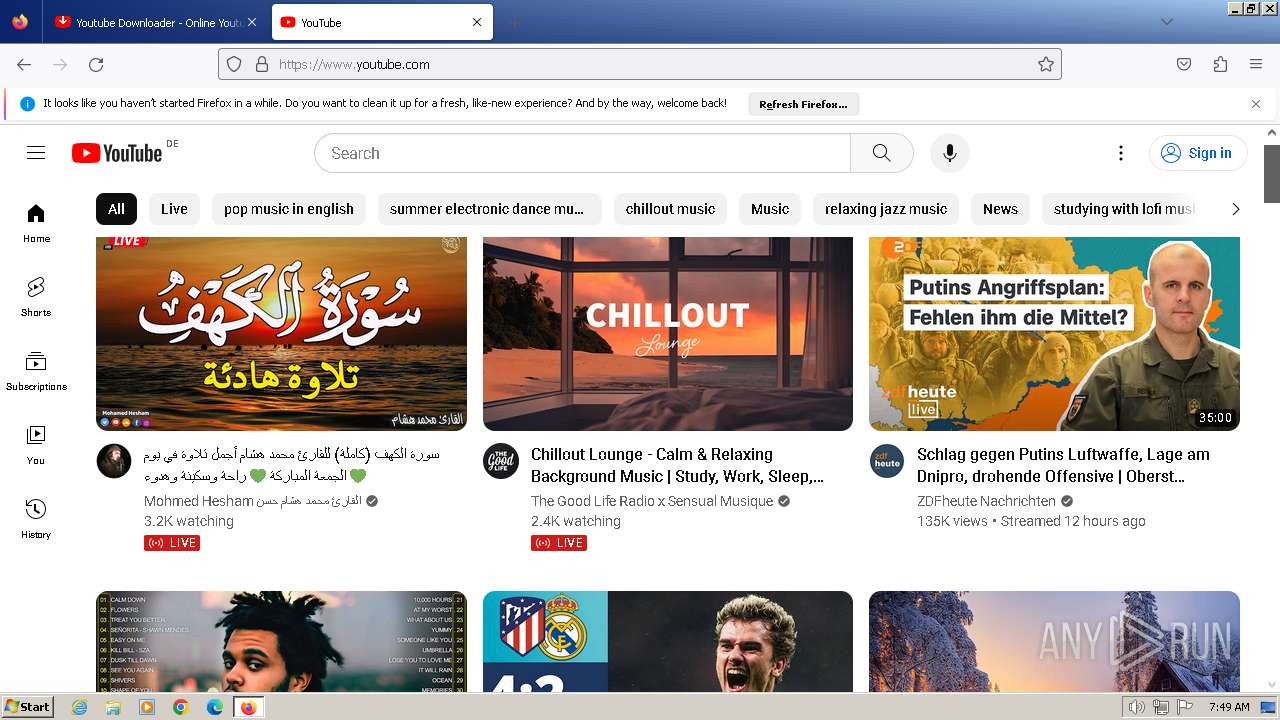Select summer electronic dance music chip

click(x=489, y=209)
